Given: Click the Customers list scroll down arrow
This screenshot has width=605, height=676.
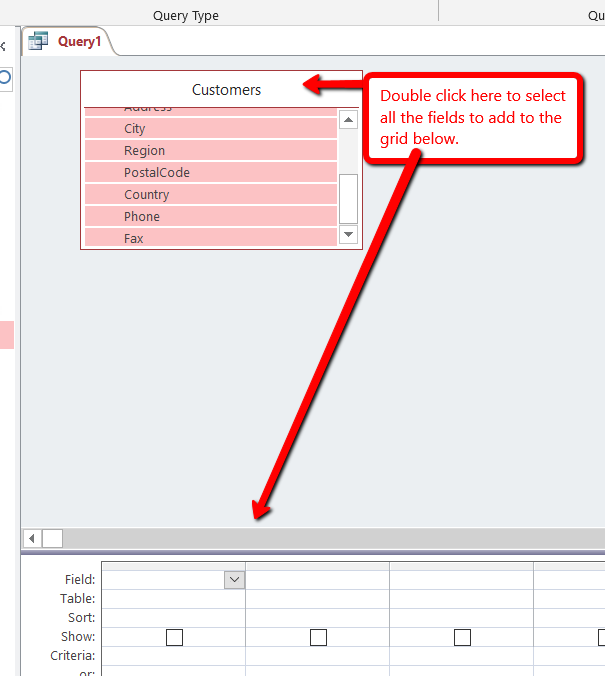Looking at the screenshot, I should point(348,235).
